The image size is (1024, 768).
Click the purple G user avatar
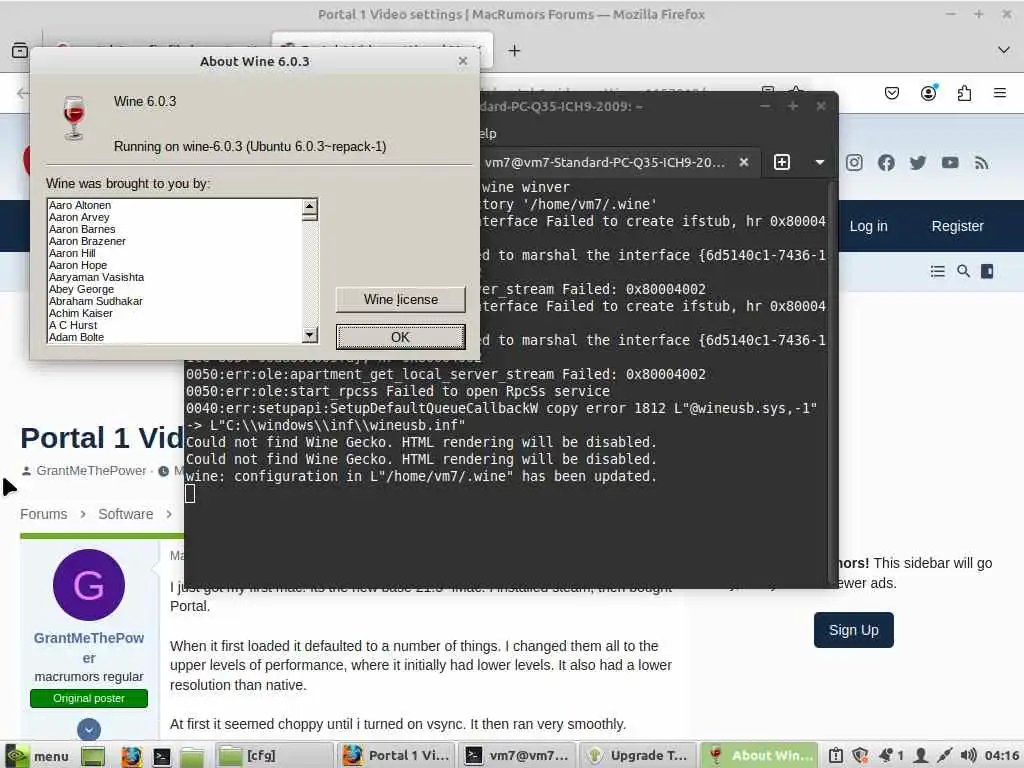[89, 585]
